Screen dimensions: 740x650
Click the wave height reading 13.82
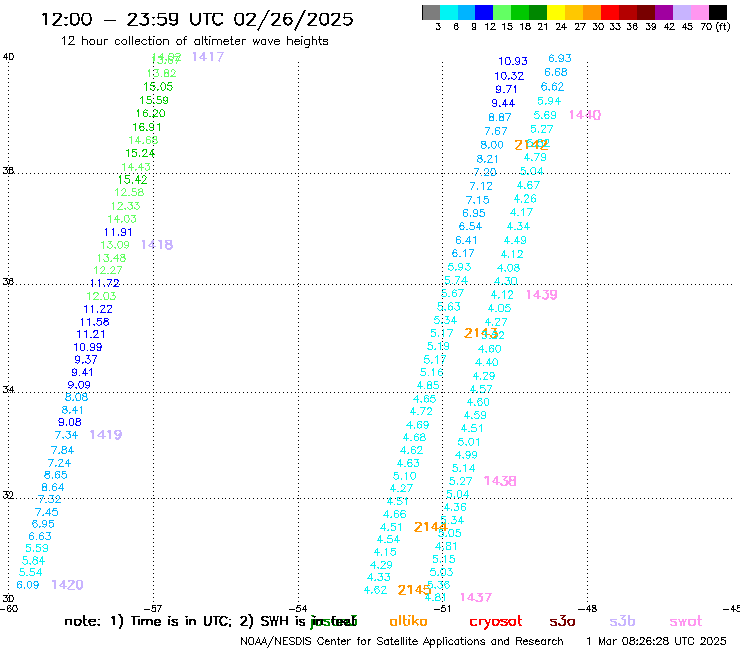point(161,73)
